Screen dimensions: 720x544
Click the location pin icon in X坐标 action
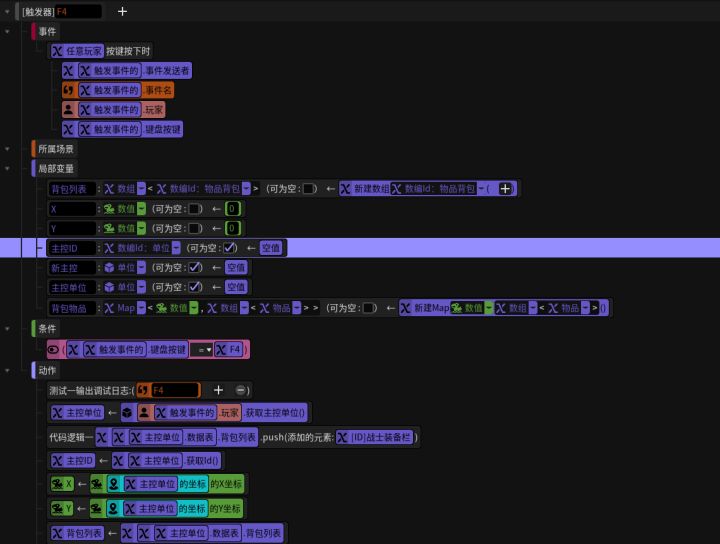[x=113, y=484]
